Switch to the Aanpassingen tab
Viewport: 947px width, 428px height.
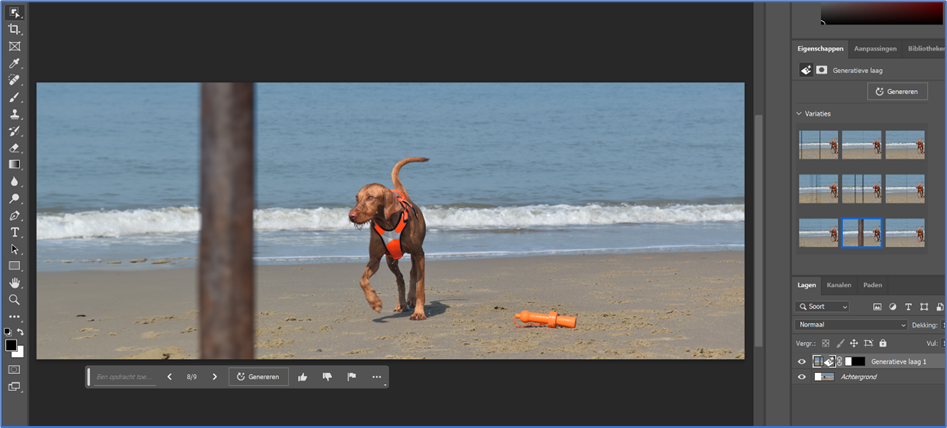point(875,49)
